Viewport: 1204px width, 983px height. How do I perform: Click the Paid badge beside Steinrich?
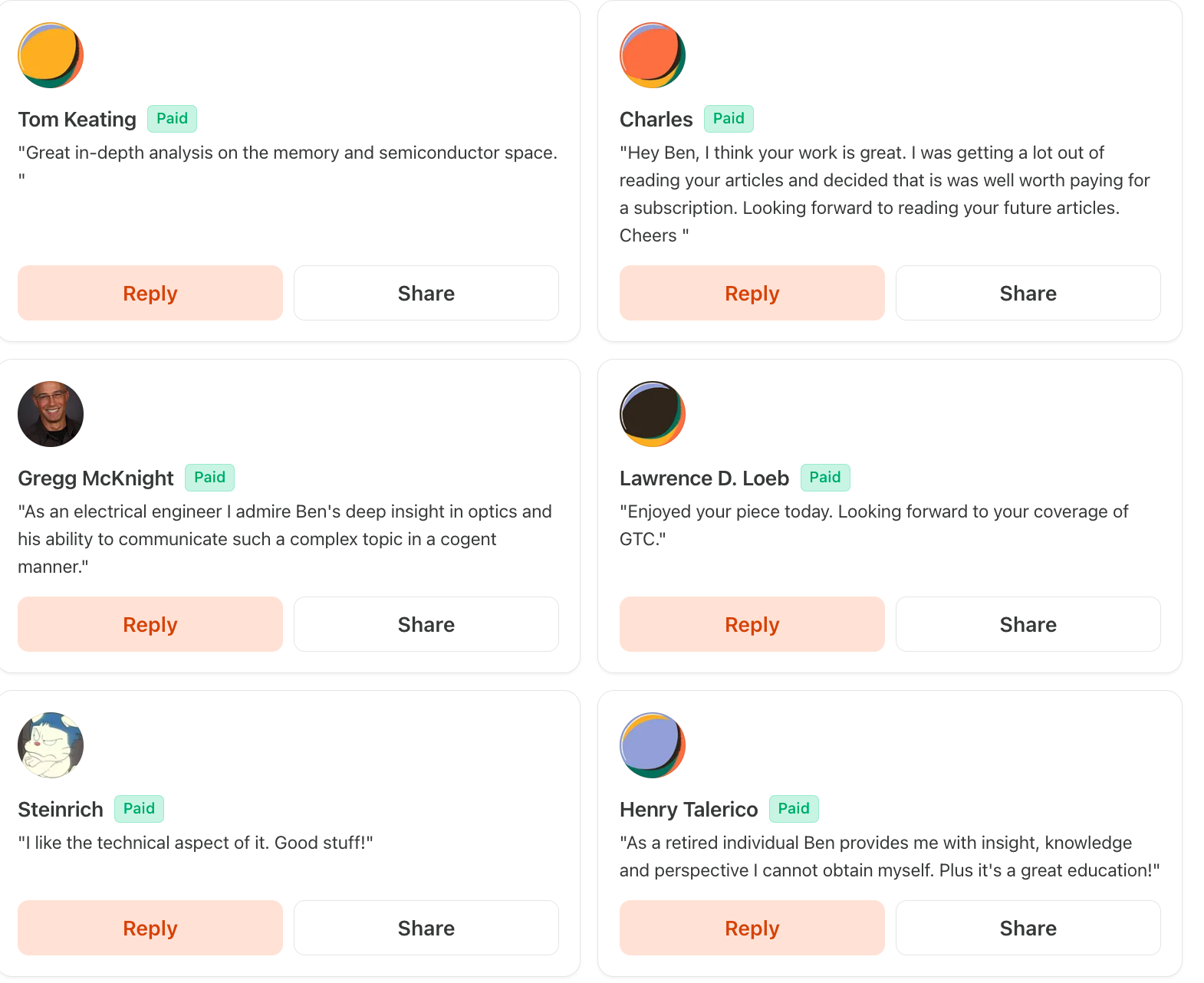point(140,809)
